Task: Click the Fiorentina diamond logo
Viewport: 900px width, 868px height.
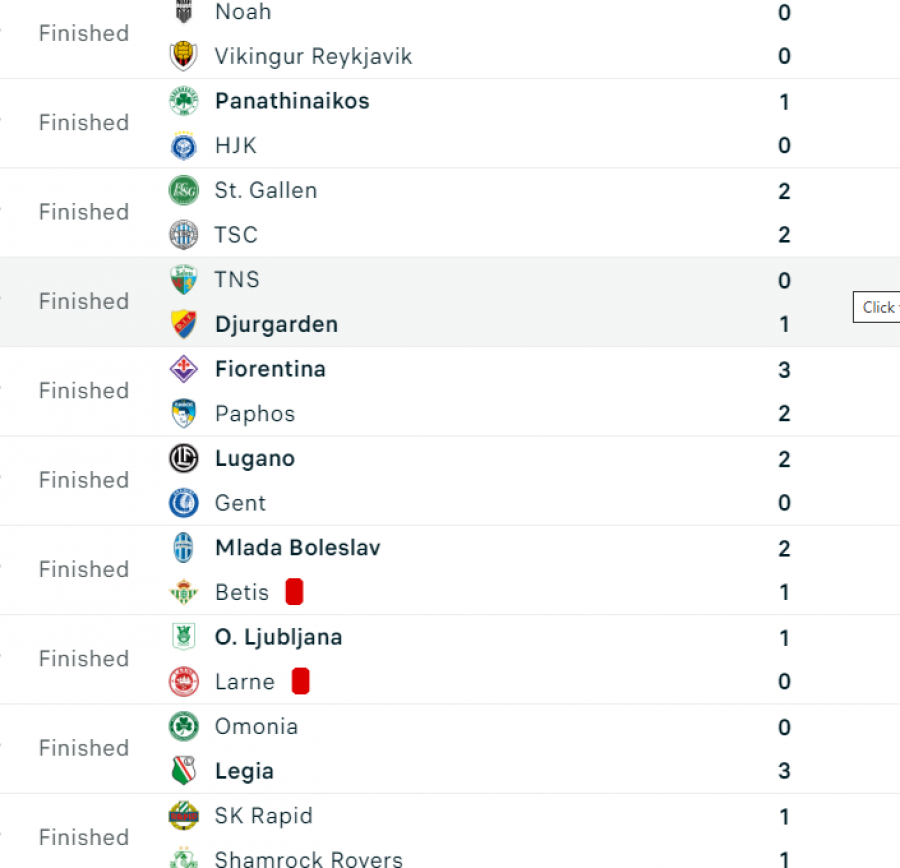Action: (x=184, y=369)
